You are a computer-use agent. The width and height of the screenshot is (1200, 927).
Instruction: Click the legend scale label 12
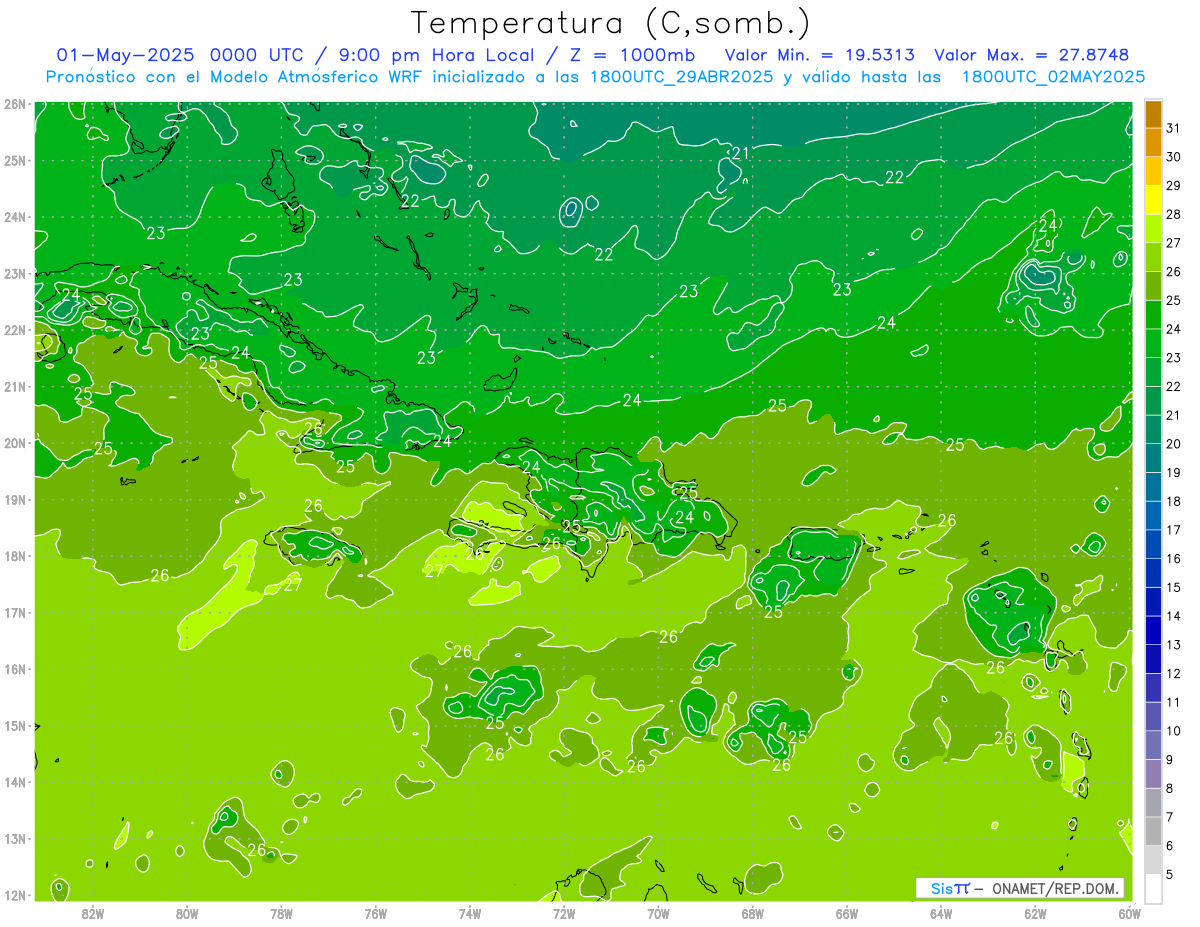1174,674
